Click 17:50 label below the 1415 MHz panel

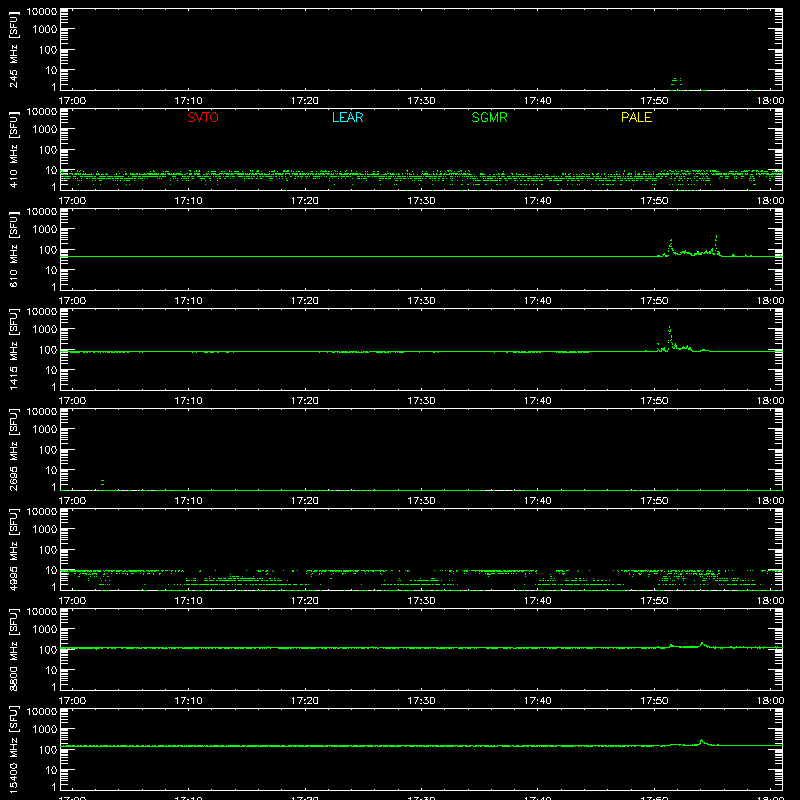(654, 401)
